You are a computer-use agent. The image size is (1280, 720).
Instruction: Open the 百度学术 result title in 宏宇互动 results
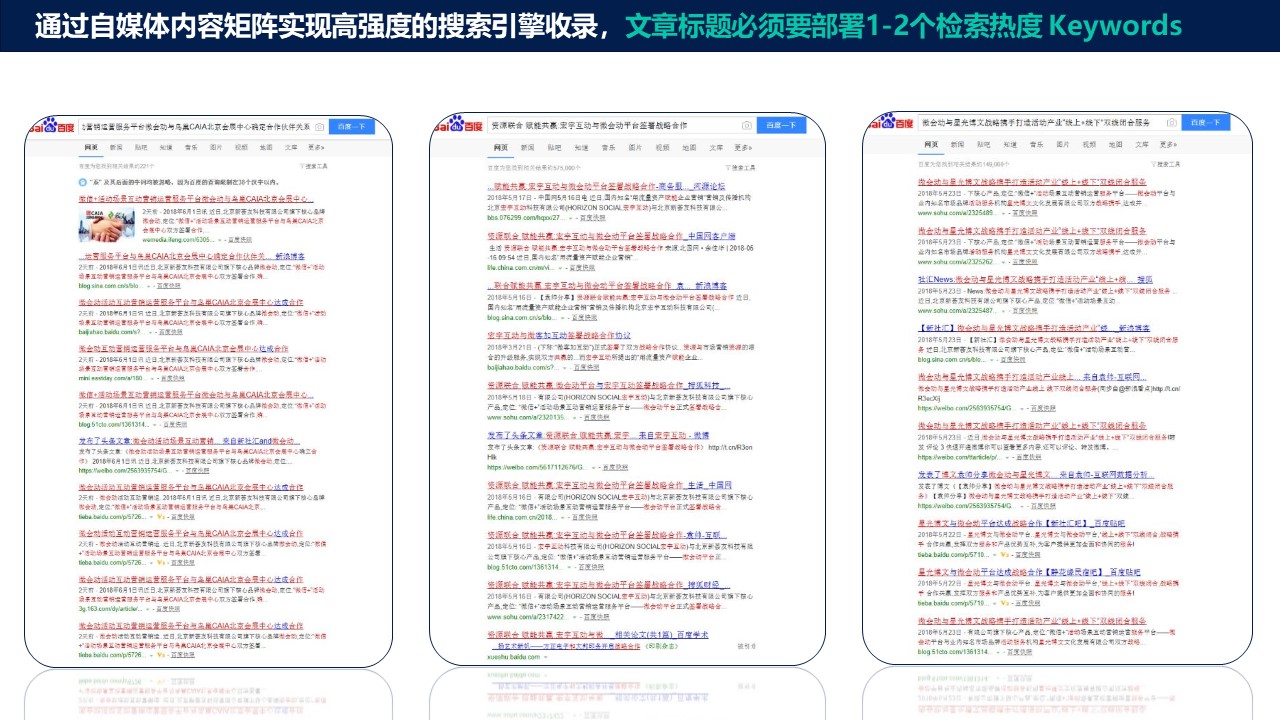coord(597,635)
